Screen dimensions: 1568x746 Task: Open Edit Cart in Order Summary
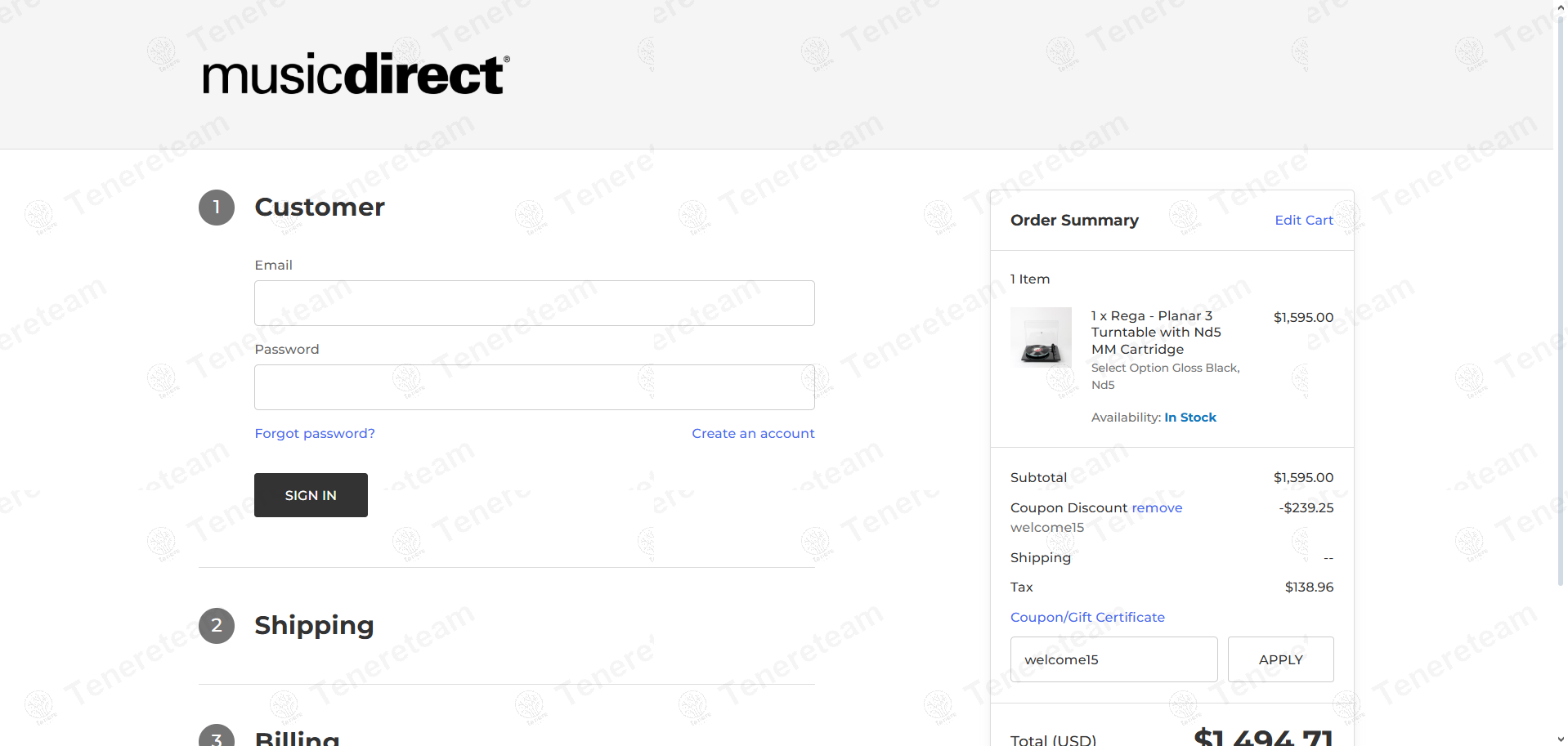[1304, 220]
